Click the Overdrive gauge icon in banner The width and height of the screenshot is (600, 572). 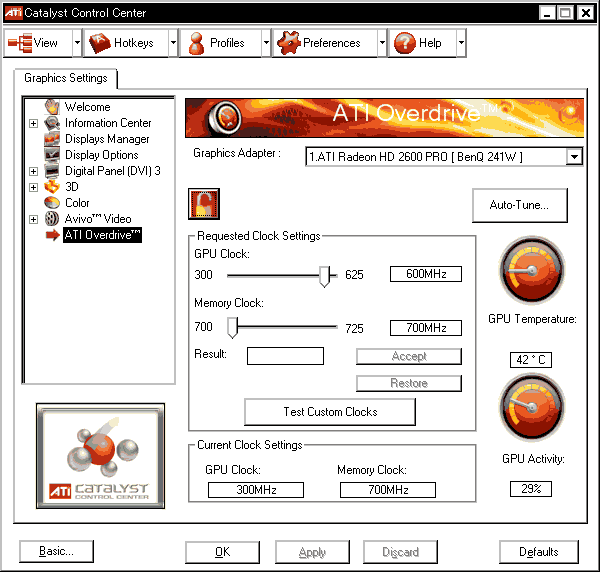point(225,117)
